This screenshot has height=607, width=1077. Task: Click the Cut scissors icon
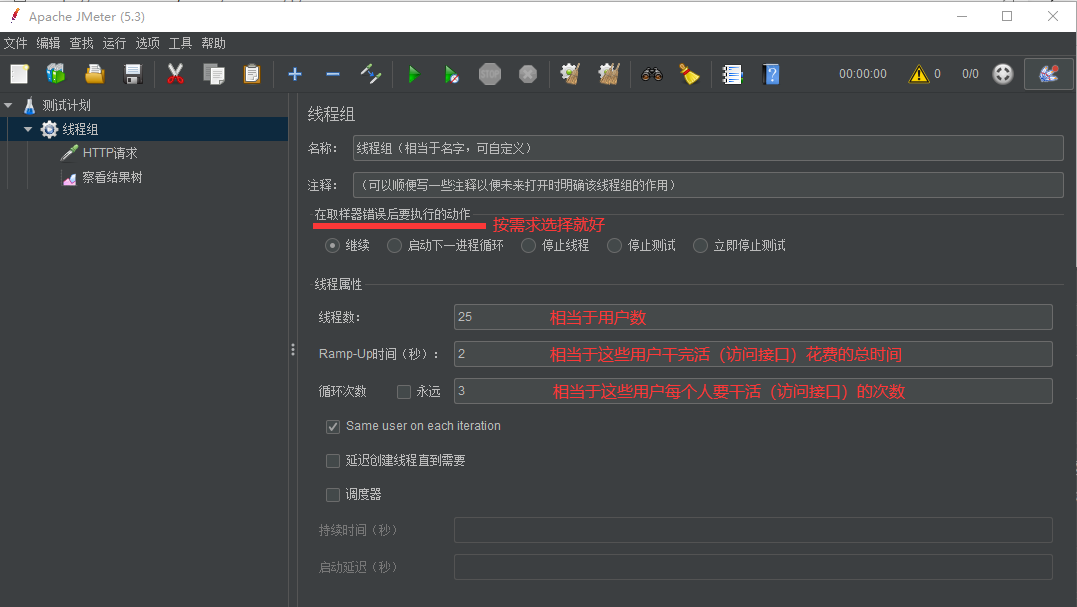(175, 74)
